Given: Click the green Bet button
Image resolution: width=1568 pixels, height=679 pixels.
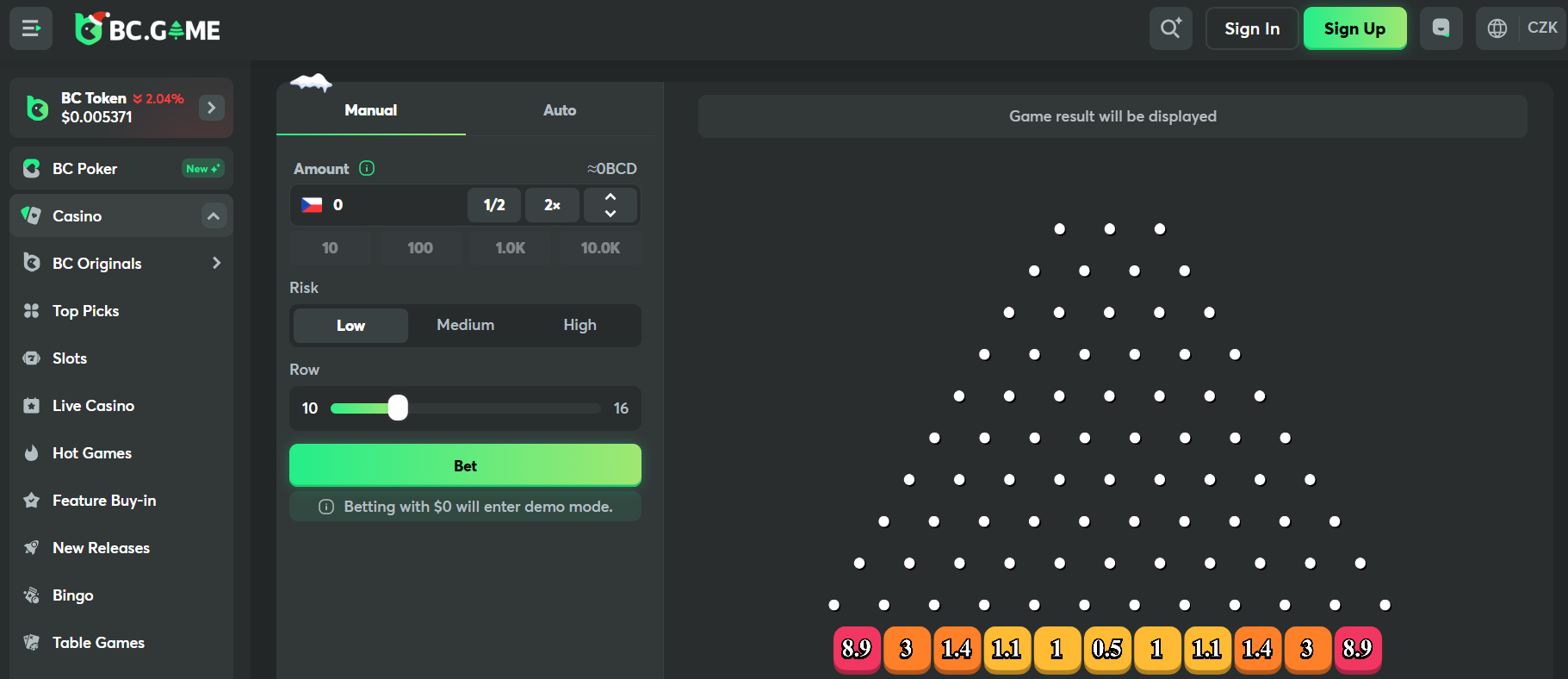Looking at the screenshot, I should click(465, 465).
